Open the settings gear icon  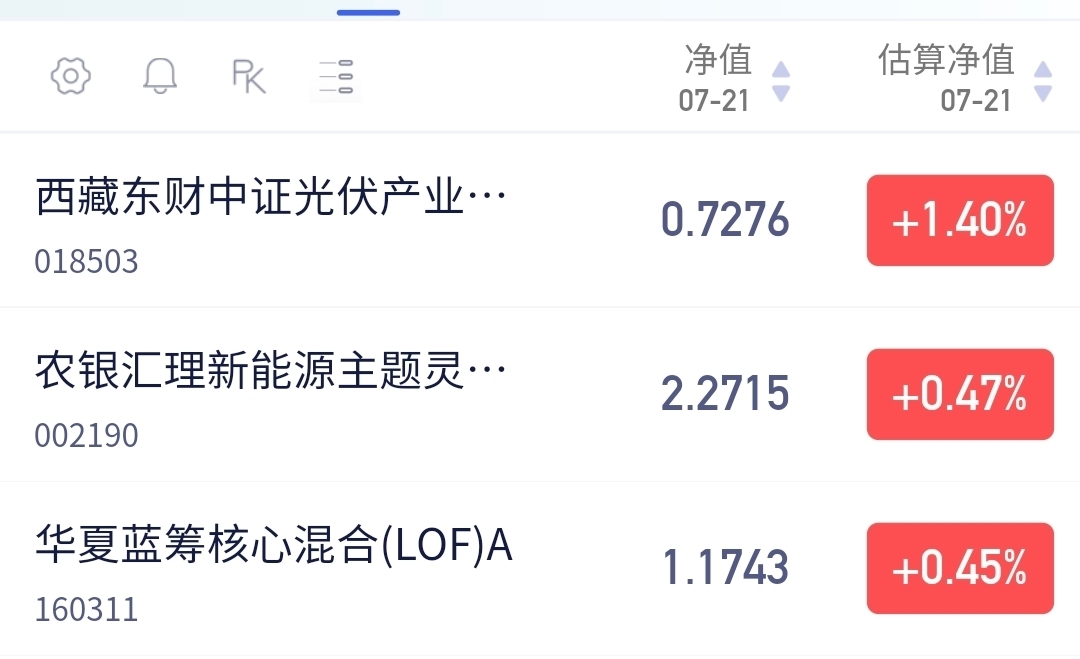pos(70,76)
